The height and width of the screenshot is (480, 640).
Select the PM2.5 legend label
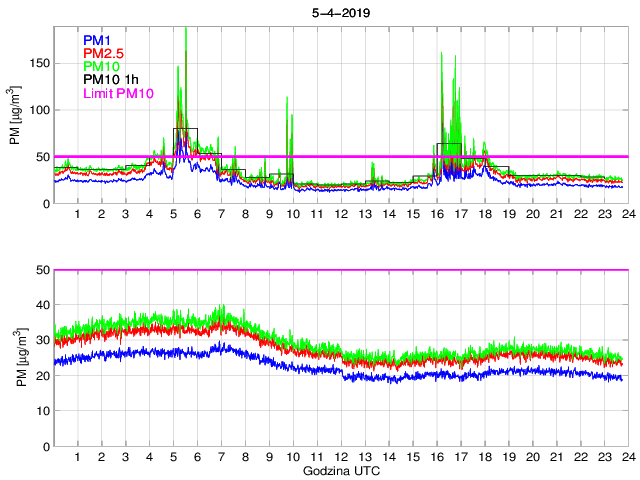[x=102, y=52]
